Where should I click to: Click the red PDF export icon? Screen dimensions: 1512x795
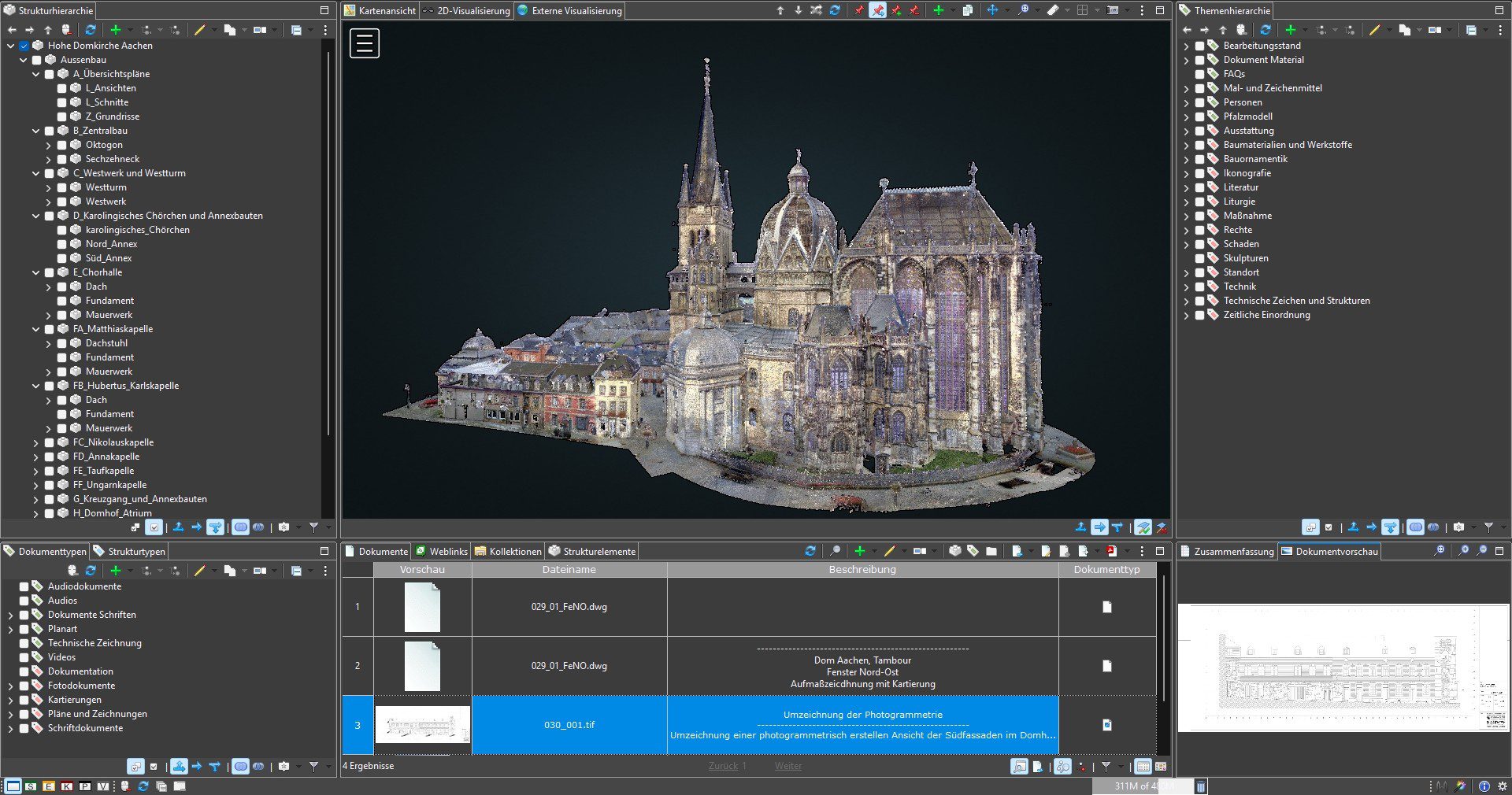[1111, 551]
